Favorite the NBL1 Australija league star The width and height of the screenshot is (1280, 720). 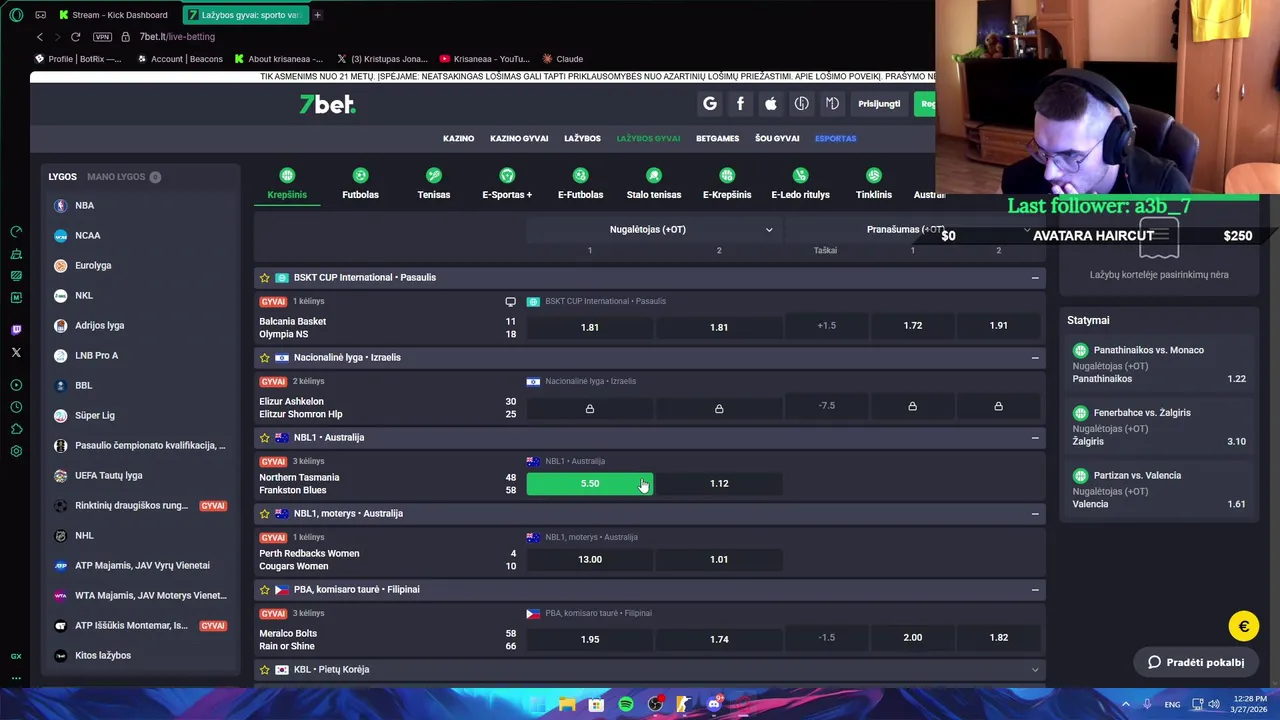[264, 438]
